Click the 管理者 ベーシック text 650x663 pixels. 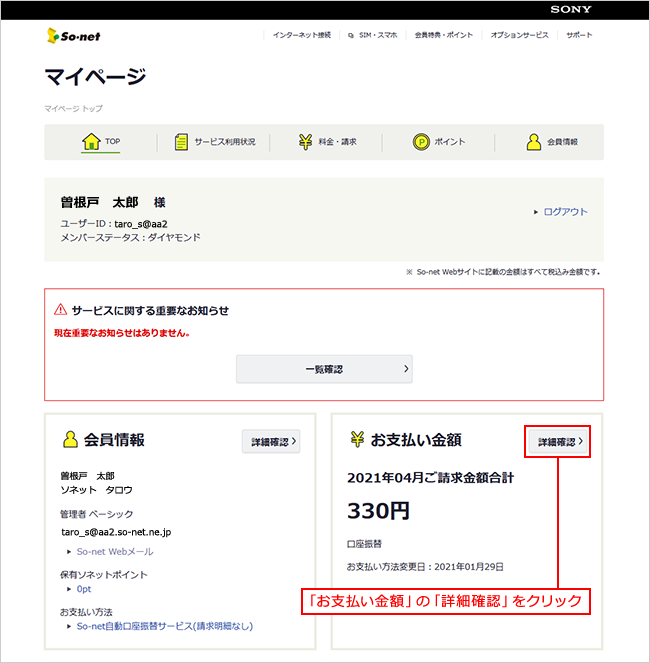click(96, 514)
